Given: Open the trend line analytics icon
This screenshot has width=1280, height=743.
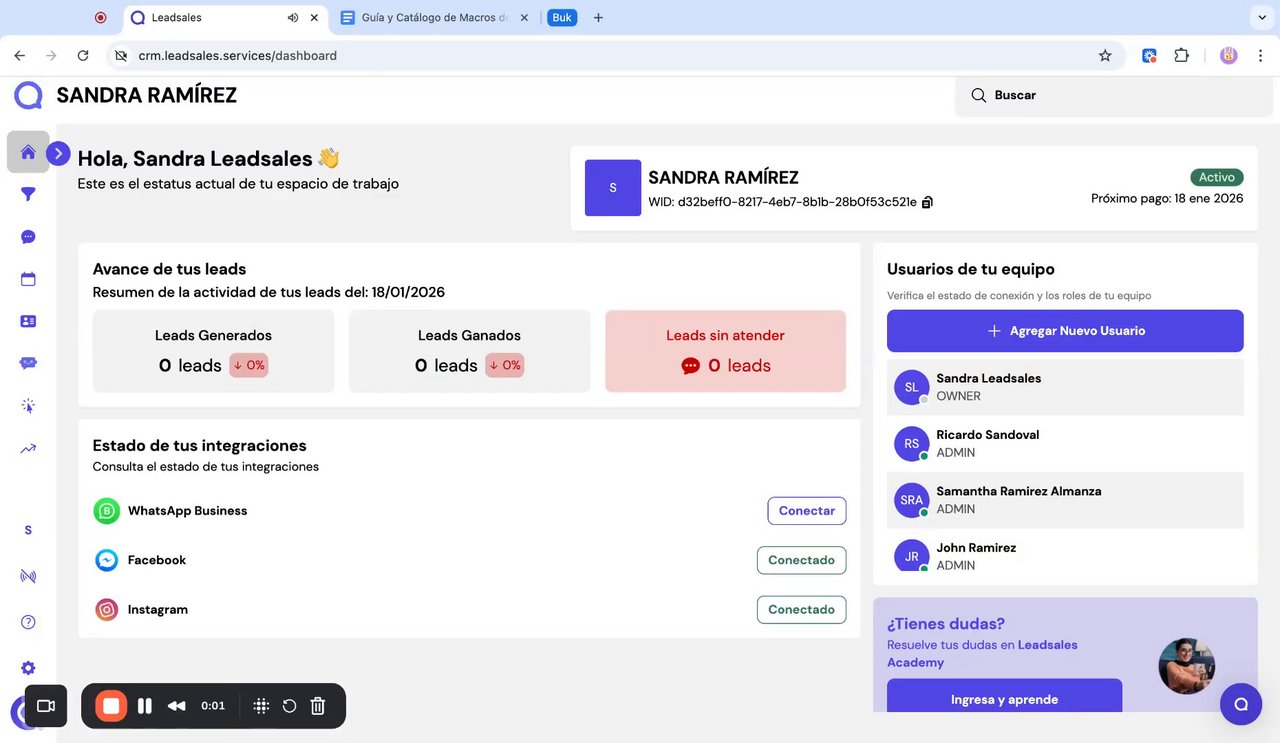Looking at the screenshot, I should 28,448.
